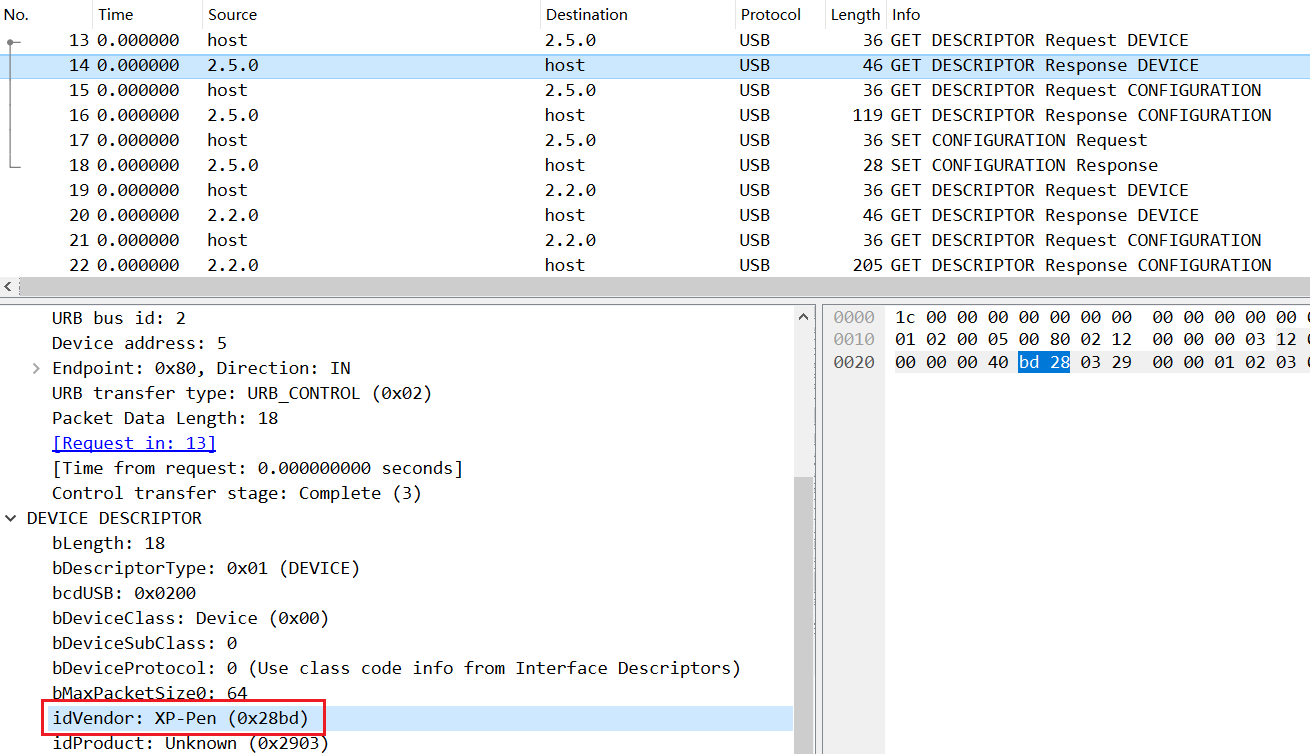Select the bDeviceProtocol: 0 field
1310x754 pixels.
click(x=396, y=668)
